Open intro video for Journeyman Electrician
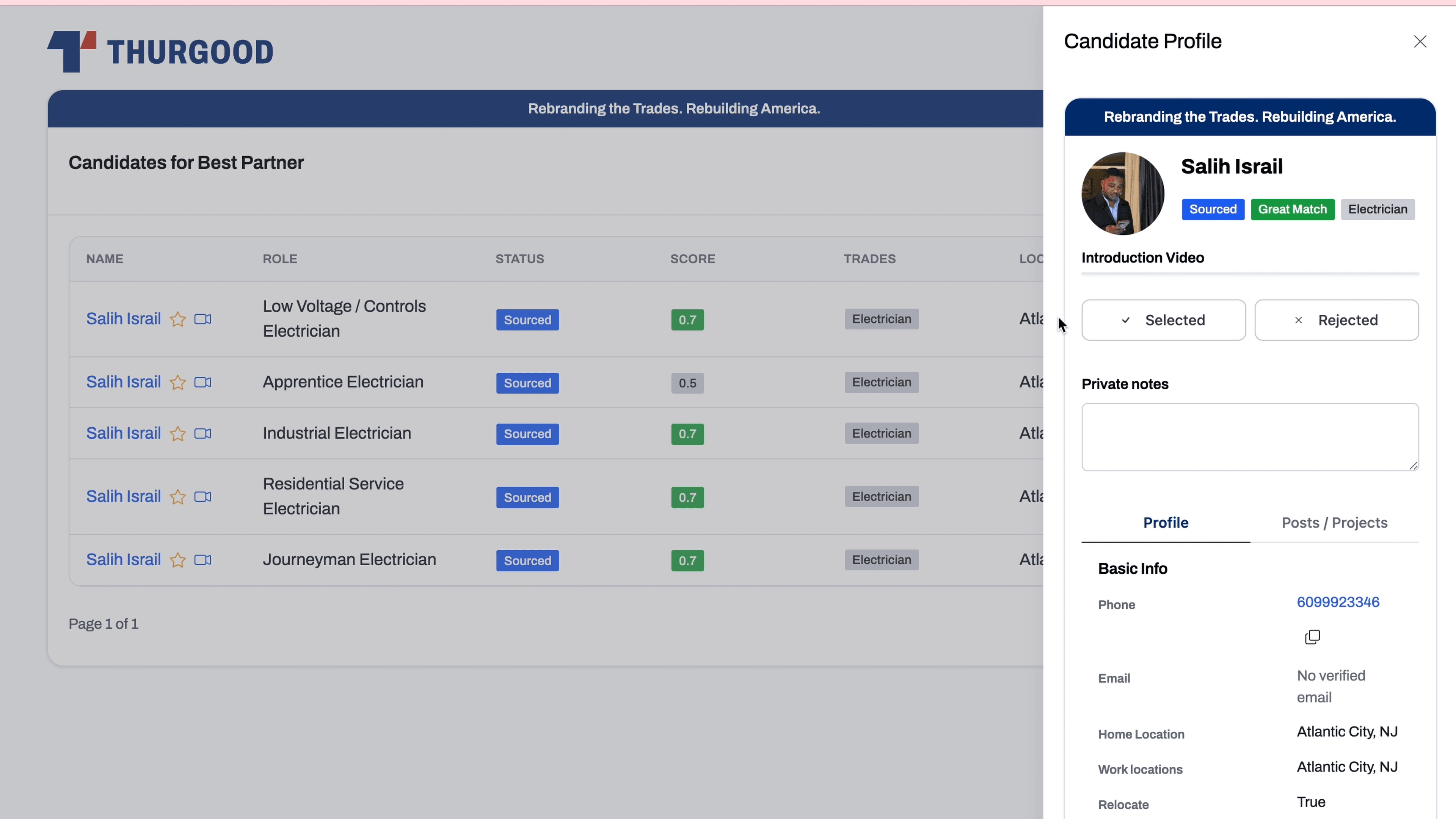Viewport: 1456px width, 819px height. [203, 560]
